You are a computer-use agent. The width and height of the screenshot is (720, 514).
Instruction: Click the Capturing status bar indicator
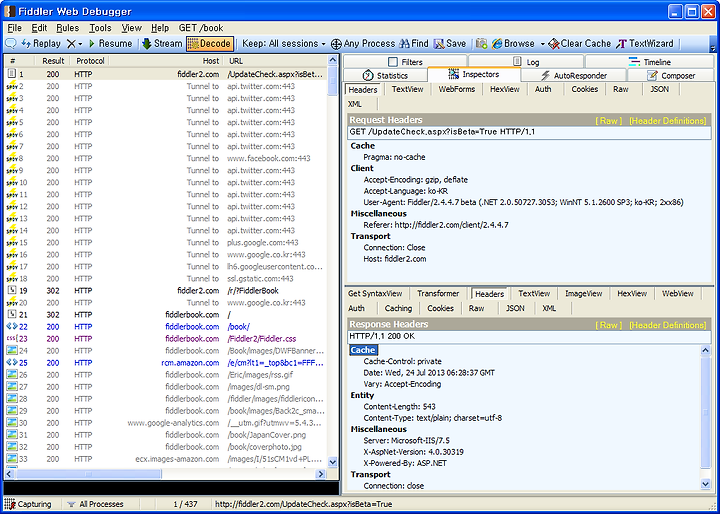tap(28, 504)
